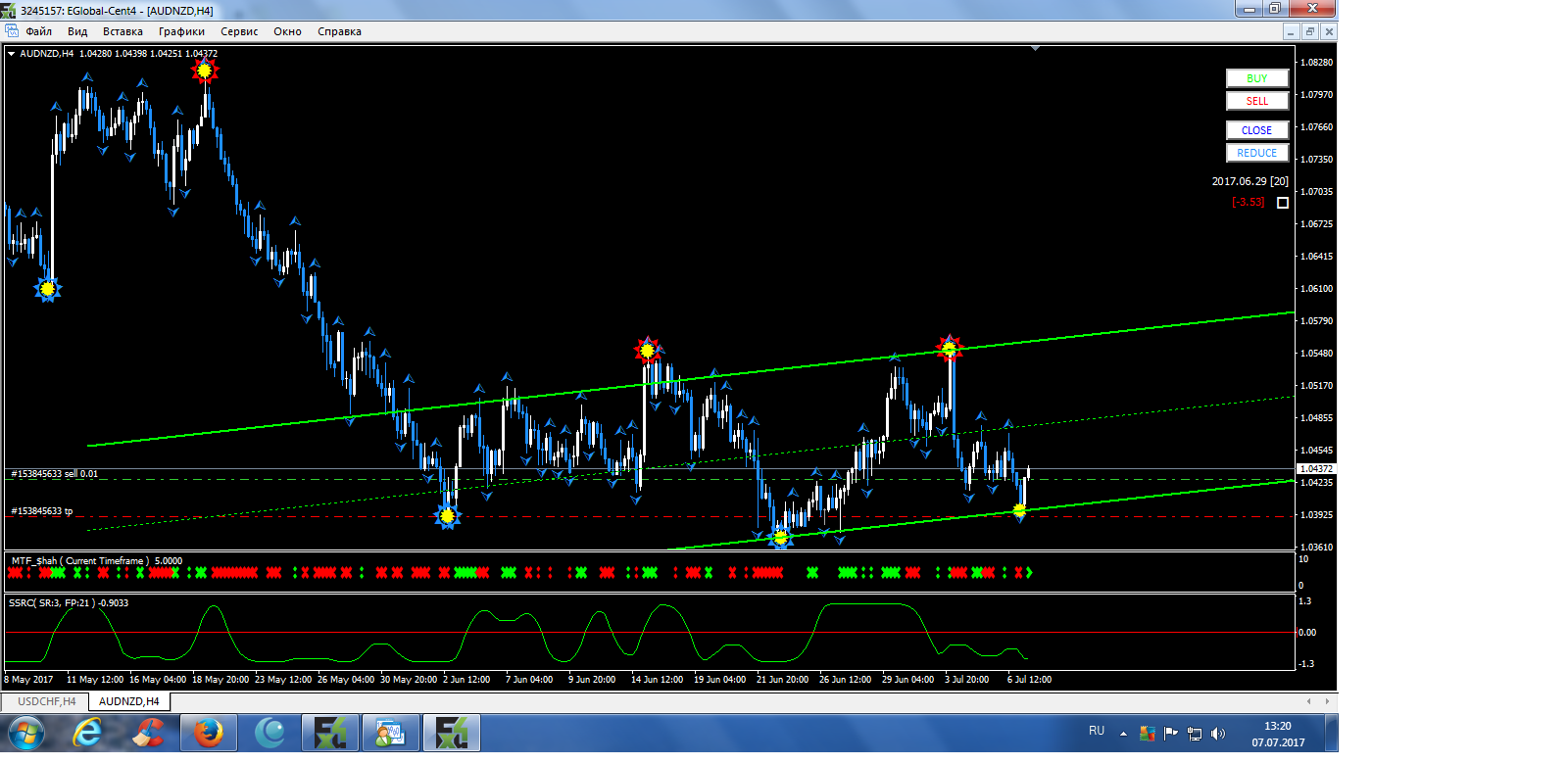Click the green BUY button on chart
1568x764 pixels.
(x=1257, y=78)
